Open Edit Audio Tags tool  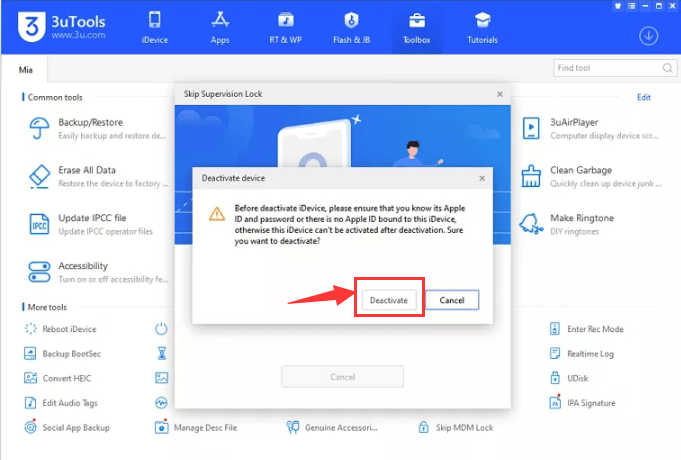[x=61, y=403]
